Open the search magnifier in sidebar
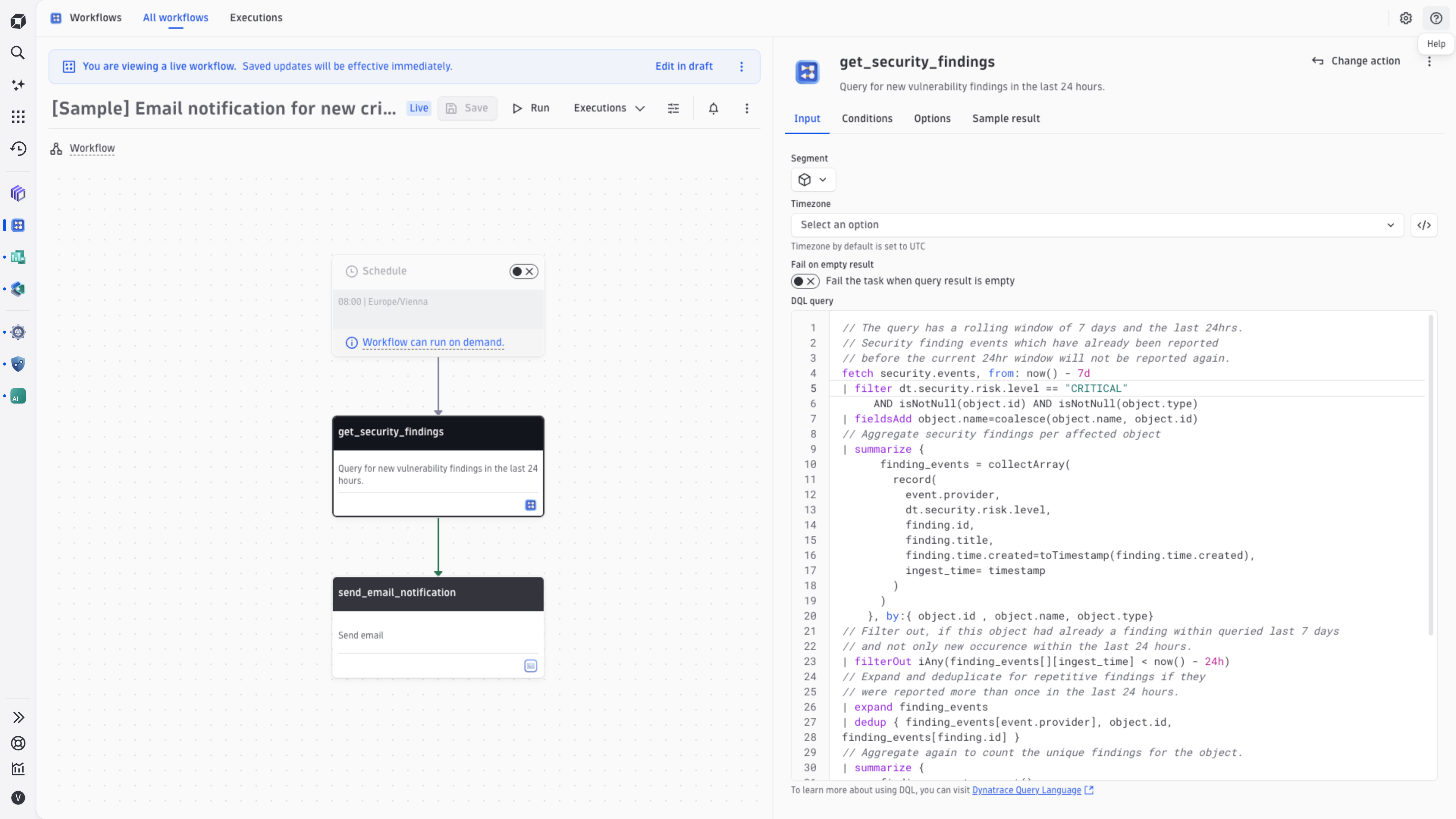The image size is (1456, 819). [18, 53]
